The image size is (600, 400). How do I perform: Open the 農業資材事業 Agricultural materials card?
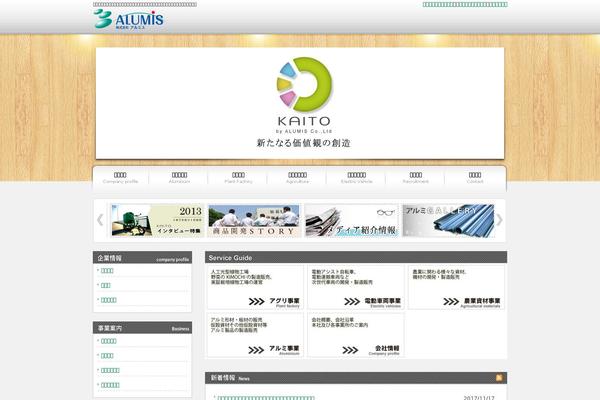point(456,287)
